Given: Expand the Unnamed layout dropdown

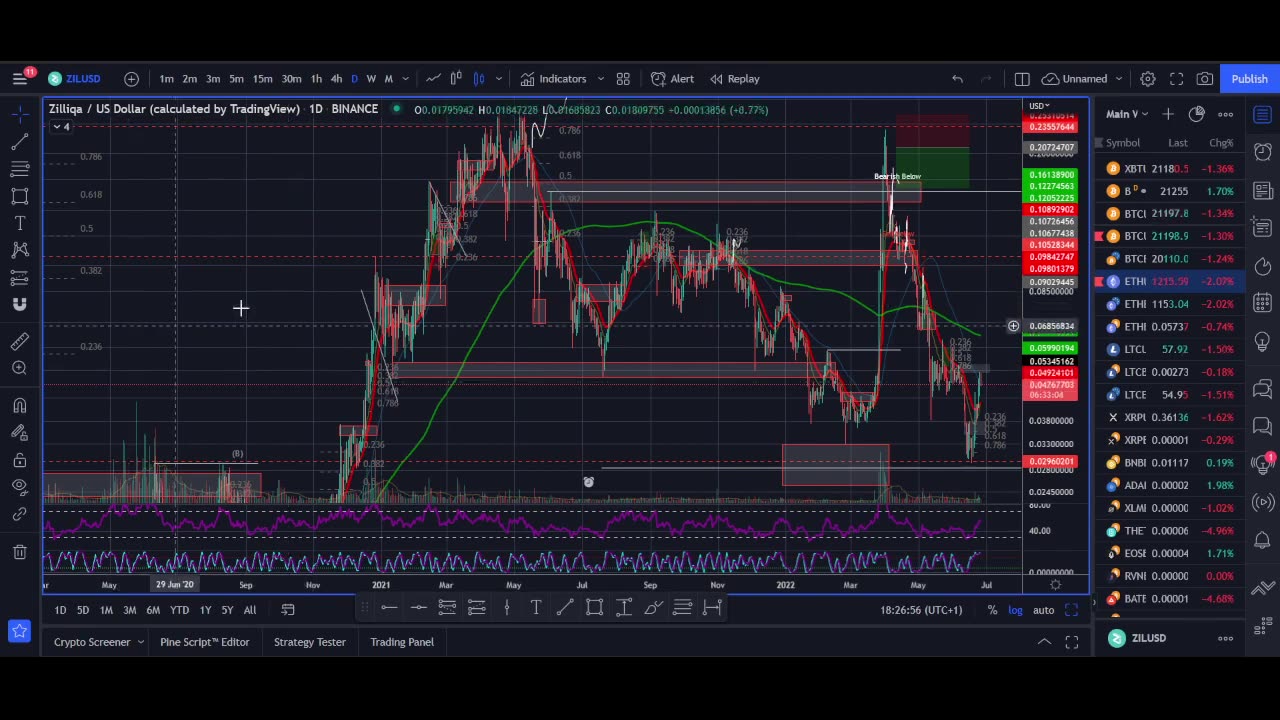Looking at the screenshot, I should [x=1118, y=79].
